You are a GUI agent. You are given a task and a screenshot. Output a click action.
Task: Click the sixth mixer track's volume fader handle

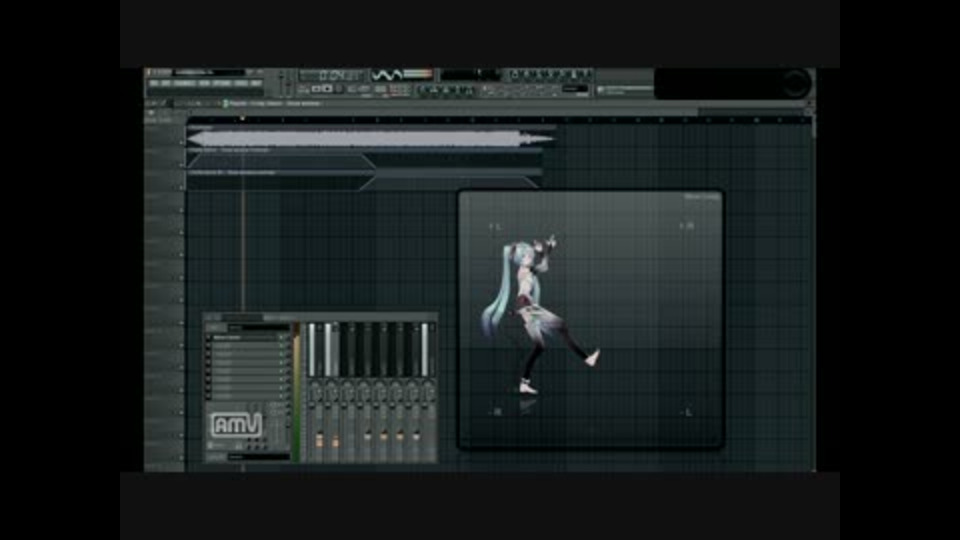(399, 437)
